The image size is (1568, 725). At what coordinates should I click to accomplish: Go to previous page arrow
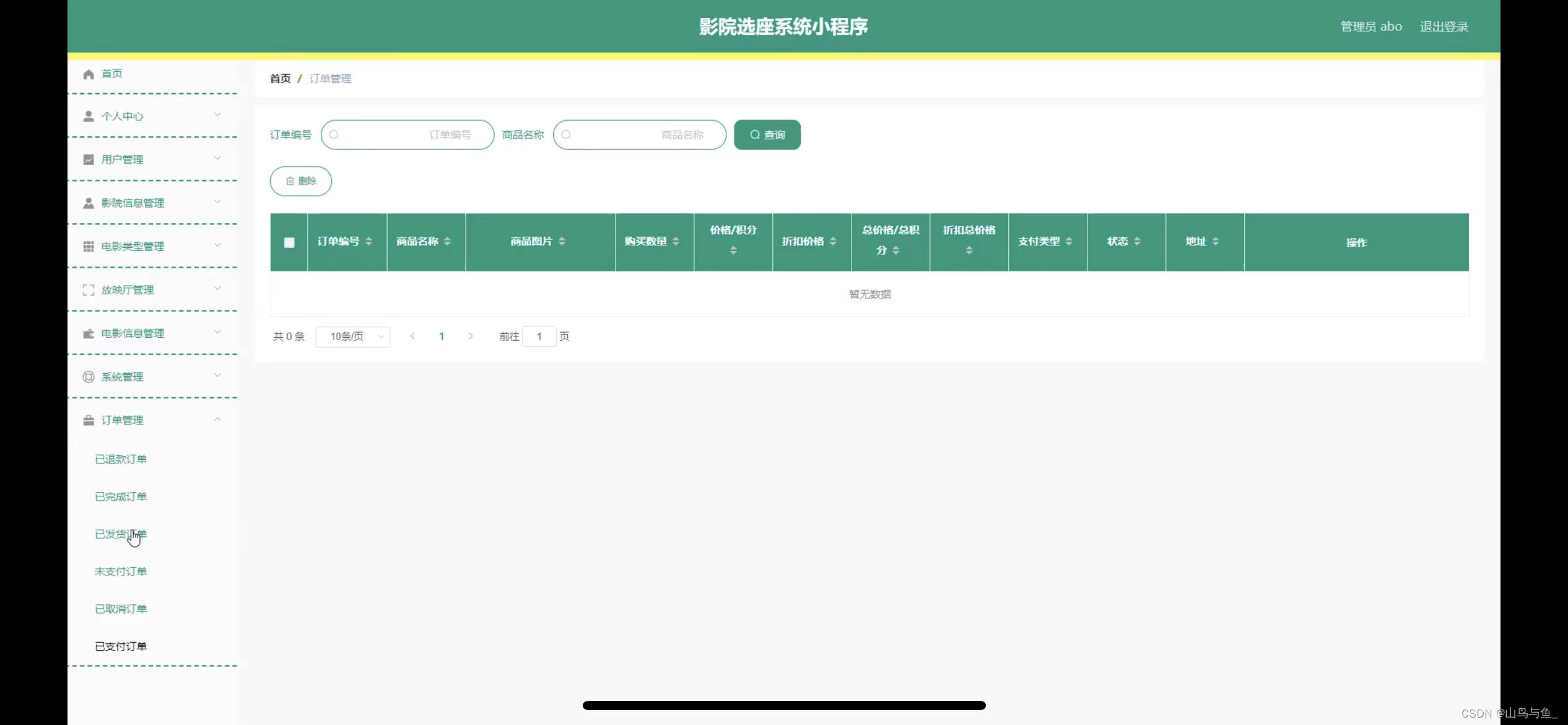tap(412, 336)
